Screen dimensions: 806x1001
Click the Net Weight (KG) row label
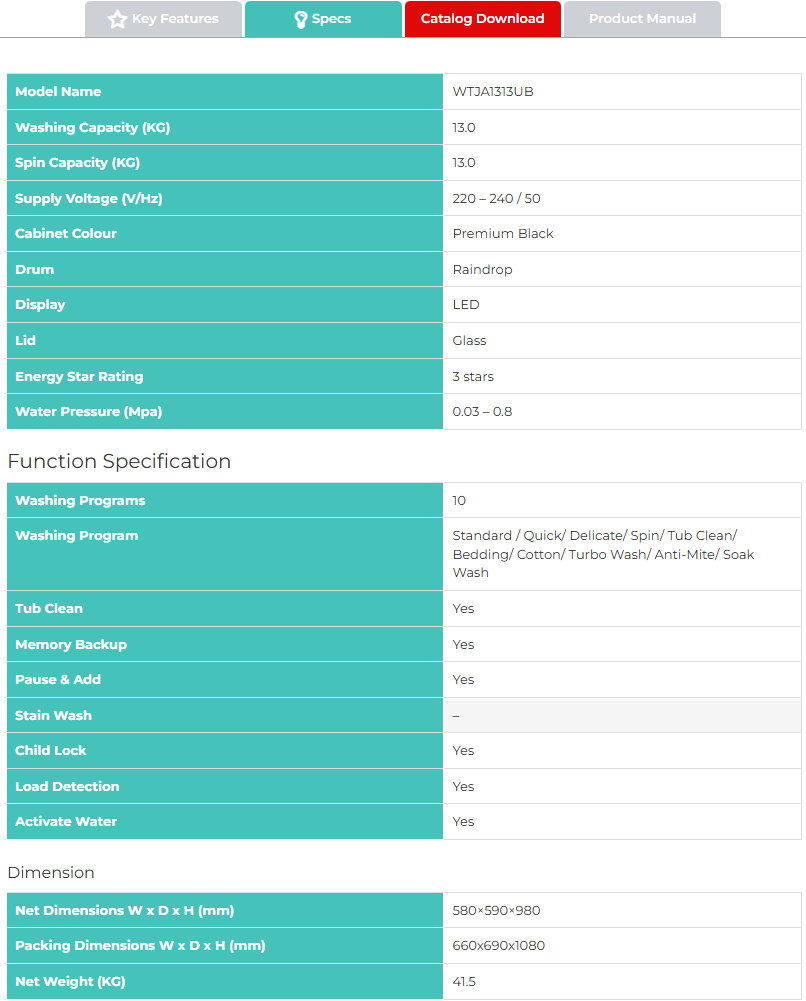70,982
